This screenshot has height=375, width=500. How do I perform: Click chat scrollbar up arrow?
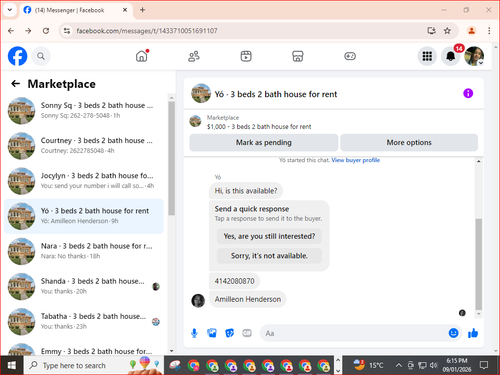pyautogui.click(x=479, y=161)
